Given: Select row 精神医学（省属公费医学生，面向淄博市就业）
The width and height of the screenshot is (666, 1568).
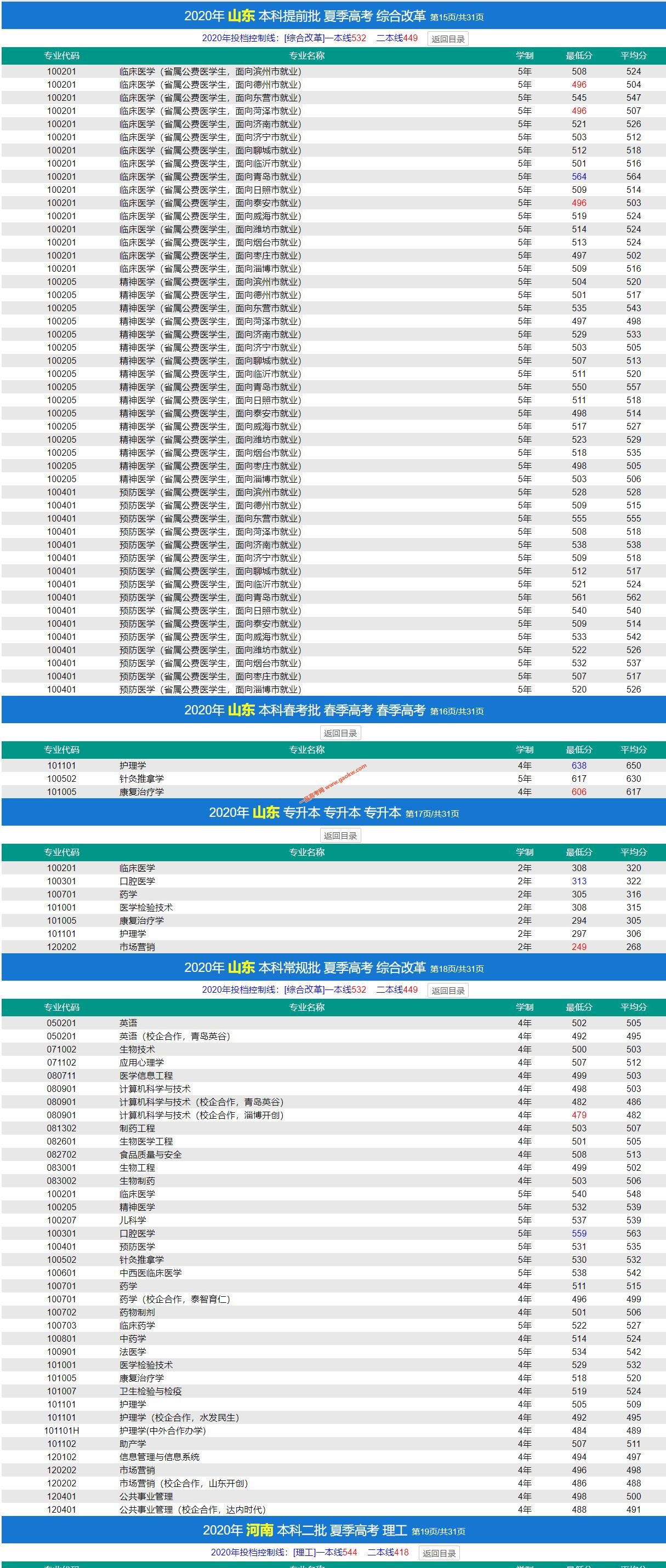Looking at the screenshot, I should (334, 479).
